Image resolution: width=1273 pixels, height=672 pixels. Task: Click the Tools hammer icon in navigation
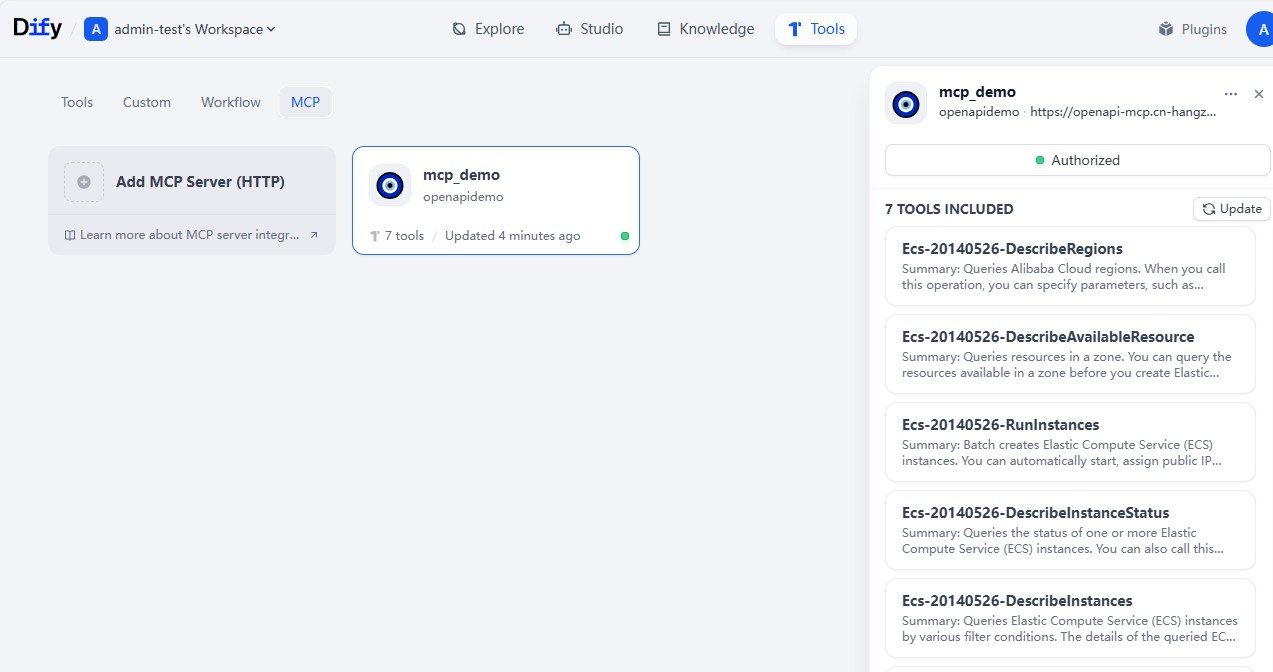[x=795, y=29]
